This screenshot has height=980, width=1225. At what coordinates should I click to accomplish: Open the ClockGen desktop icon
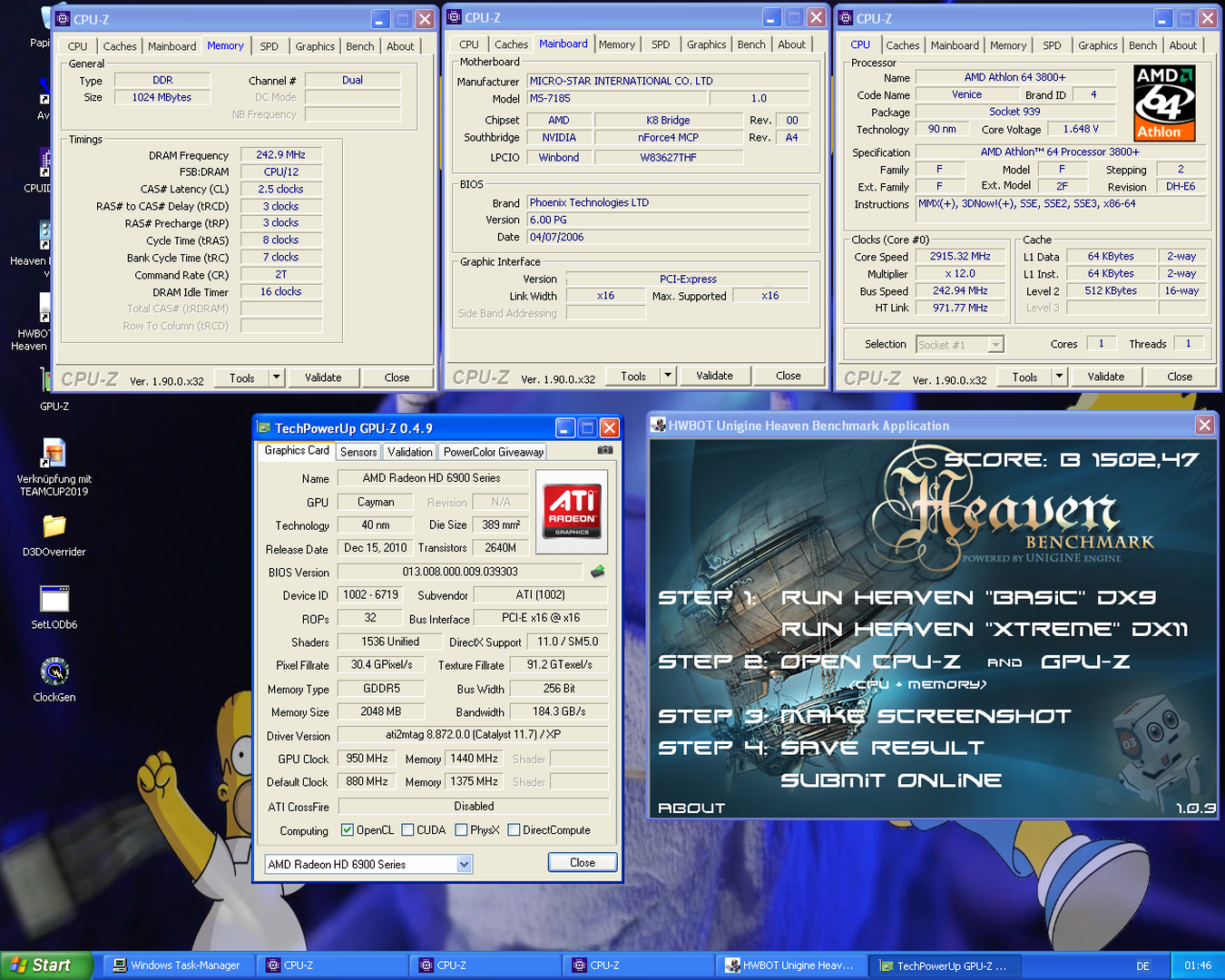tap(54, 672)
